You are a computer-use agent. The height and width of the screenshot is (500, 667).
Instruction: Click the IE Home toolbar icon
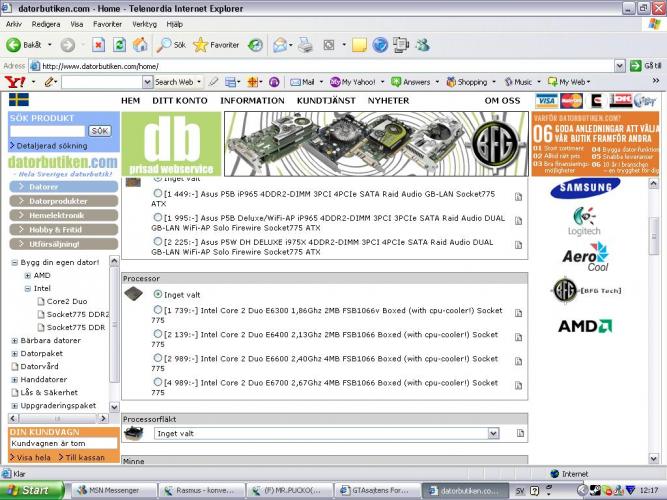click(140, 45)
